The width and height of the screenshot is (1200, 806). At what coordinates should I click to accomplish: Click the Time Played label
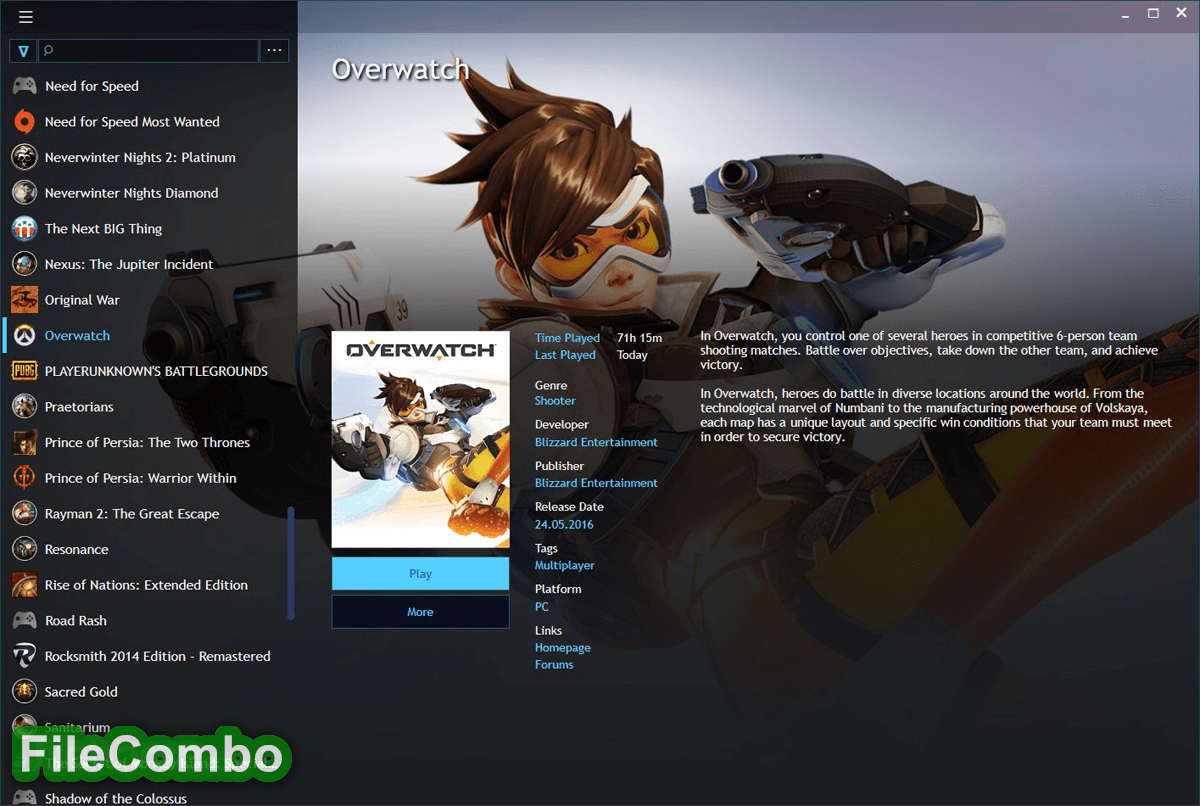[x=567, y=338]
